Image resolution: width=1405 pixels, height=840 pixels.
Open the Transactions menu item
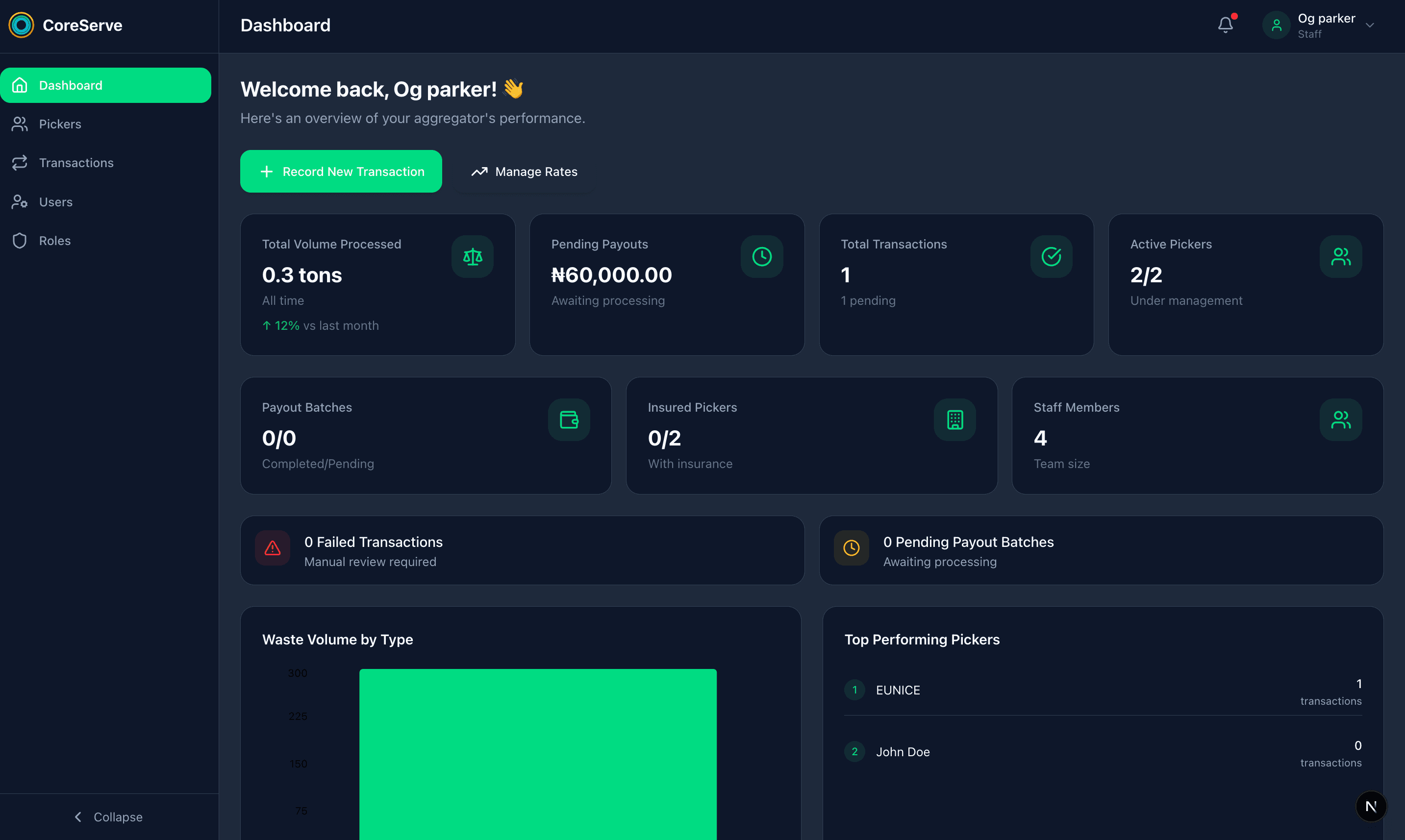pos(76,162)
